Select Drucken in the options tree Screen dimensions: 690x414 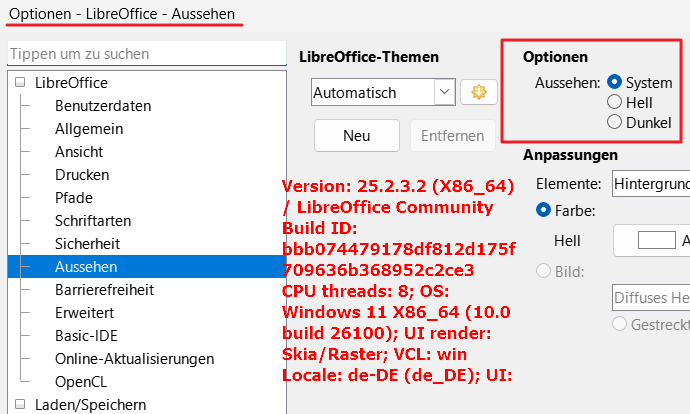coord(82,175)
